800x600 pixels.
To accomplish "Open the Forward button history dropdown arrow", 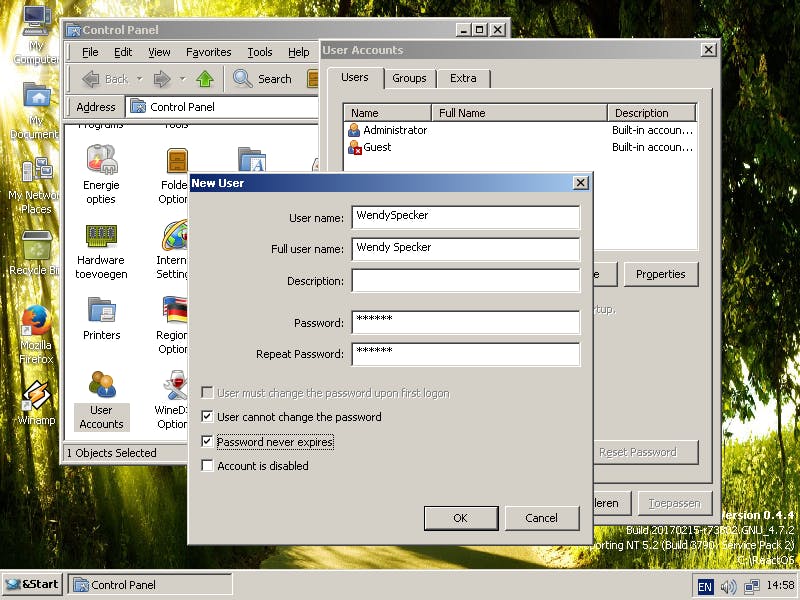I will tap(182, 79).
